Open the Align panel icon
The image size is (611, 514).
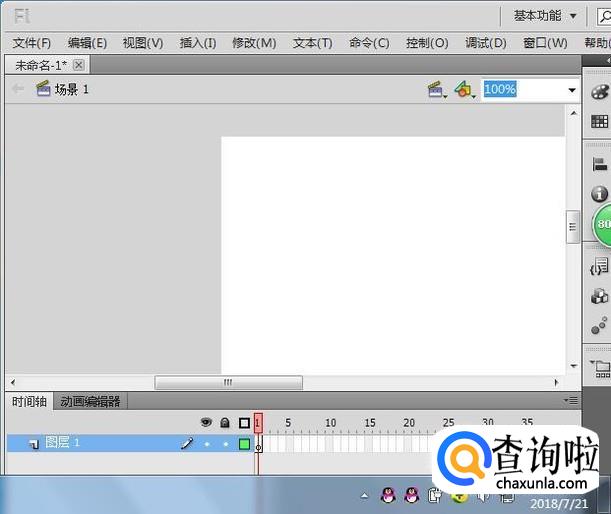600,164
